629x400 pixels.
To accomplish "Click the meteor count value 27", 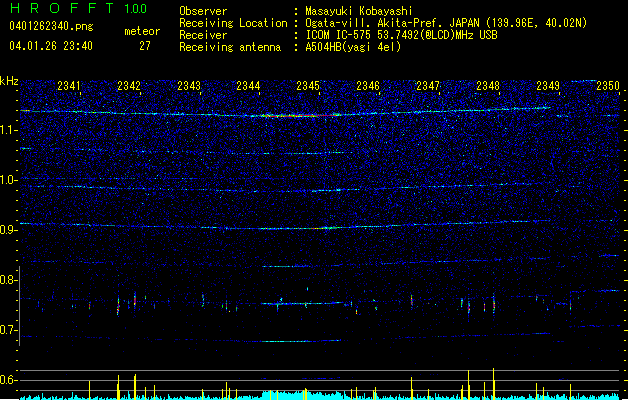I will [145, 46].
